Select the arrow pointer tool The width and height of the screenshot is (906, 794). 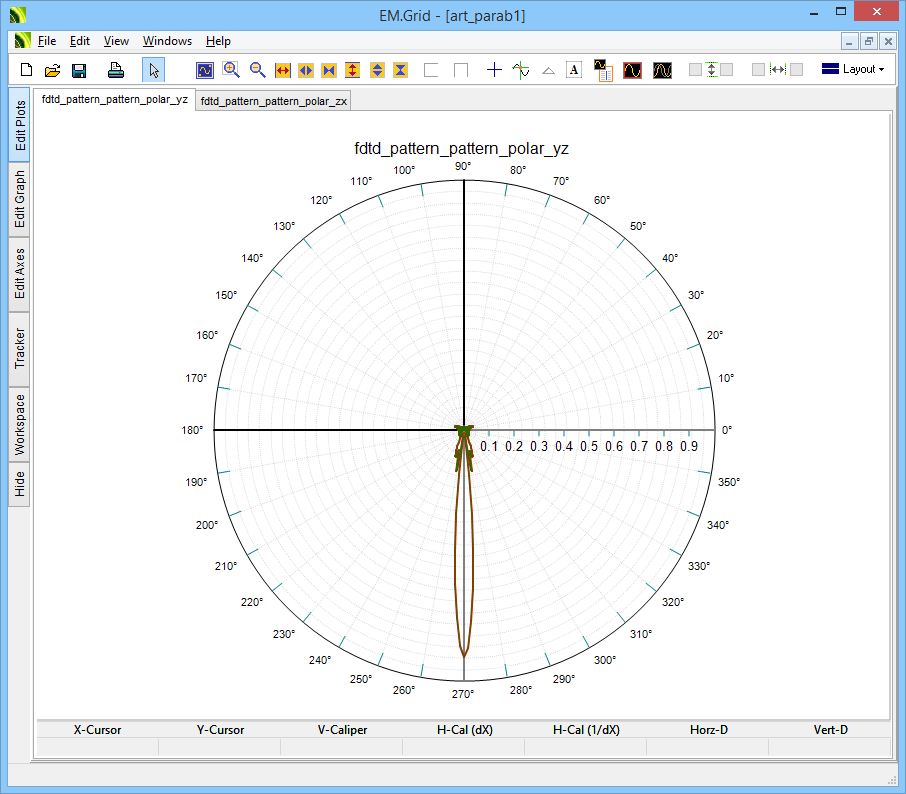point(153,70)
